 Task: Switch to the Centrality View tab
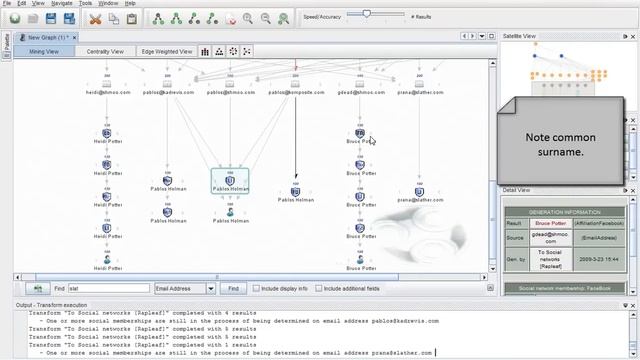pos(105,51)
